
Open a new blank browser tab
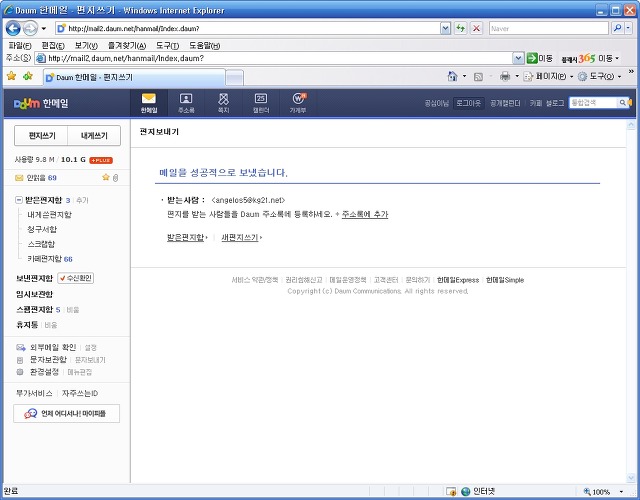pyautogui.click(x=235, y=78)
